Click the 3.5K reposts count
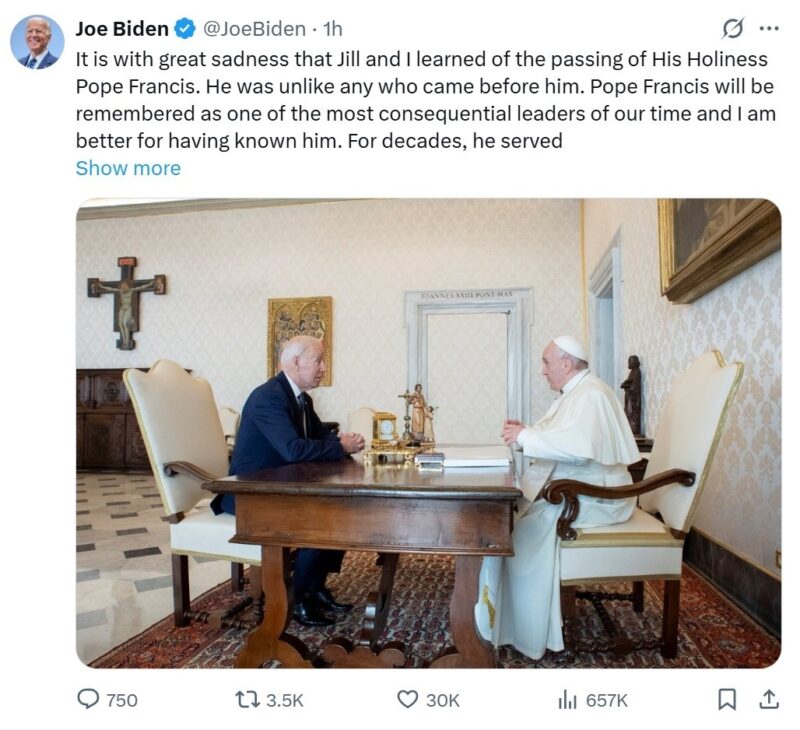The image size is (800, 730). [x=285, y=700]
